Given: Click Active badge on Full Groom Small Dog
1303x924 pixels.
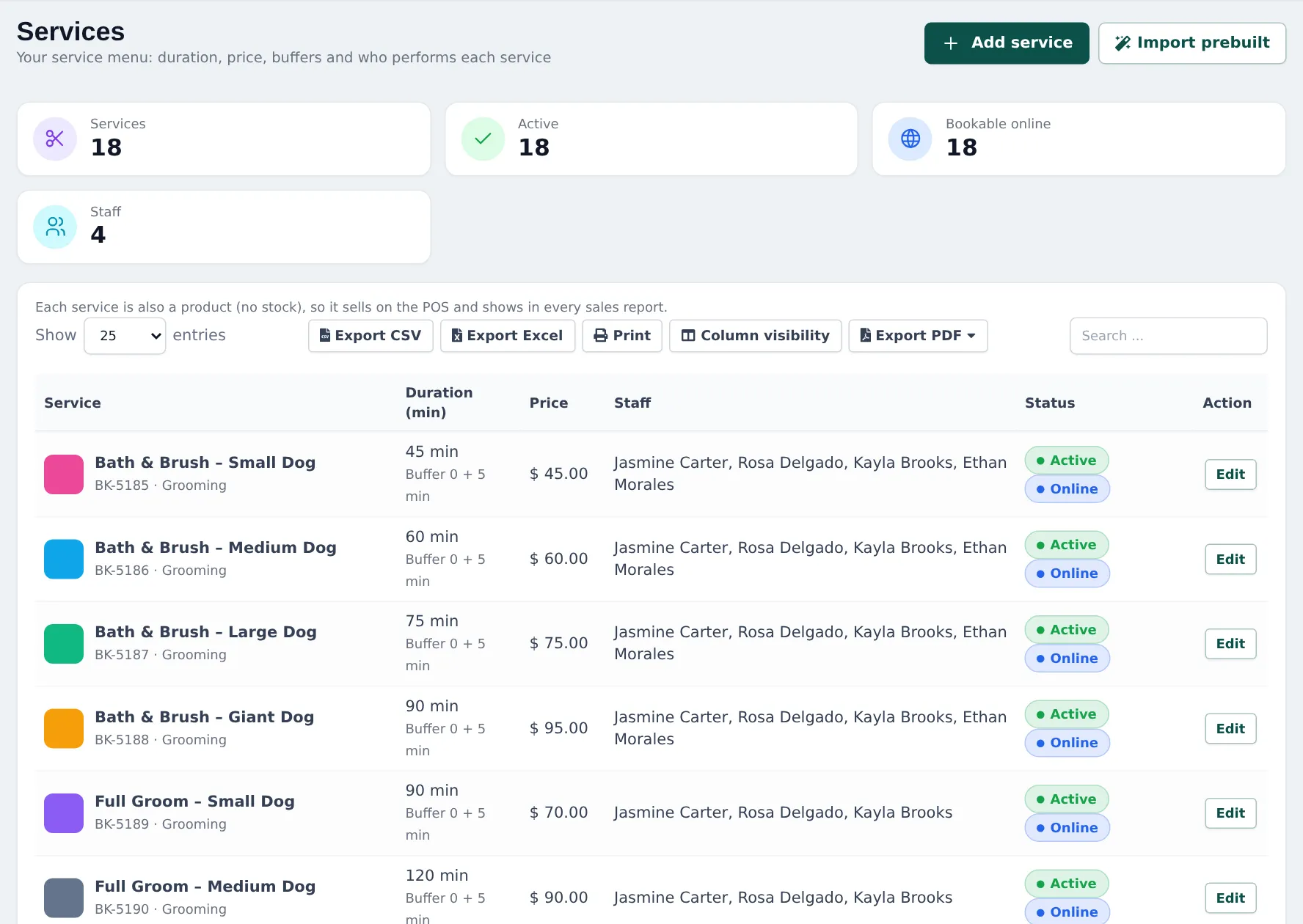Looking at the screenshot, I should [1067, 799].
